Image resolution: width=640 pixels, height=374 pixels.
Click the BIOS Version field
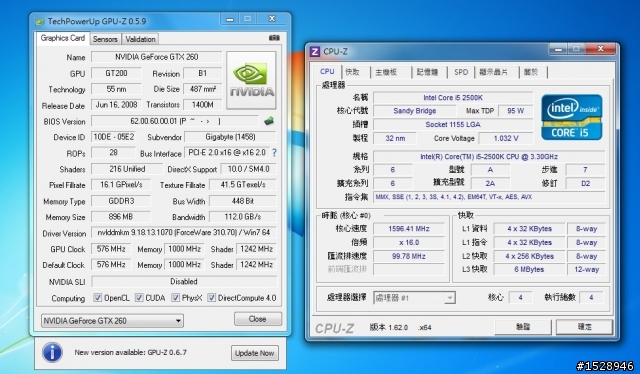tap(175, 121)
